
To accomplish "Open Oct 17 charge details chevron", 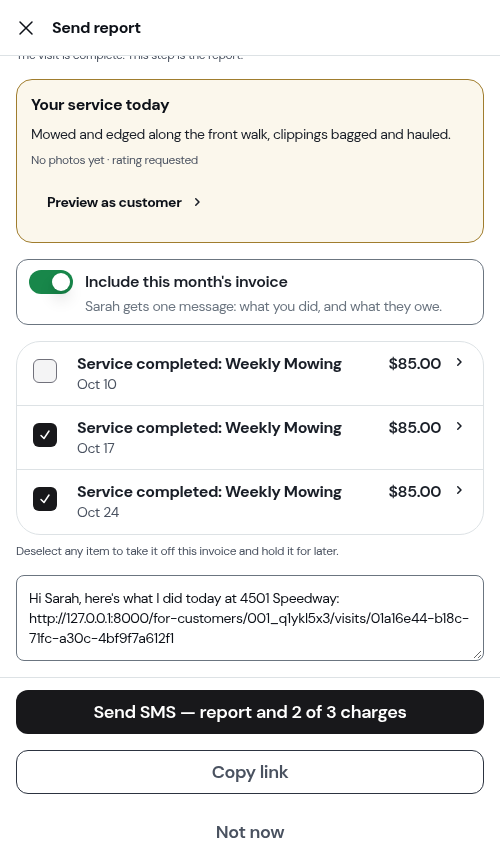I will [x=459, y=427].
